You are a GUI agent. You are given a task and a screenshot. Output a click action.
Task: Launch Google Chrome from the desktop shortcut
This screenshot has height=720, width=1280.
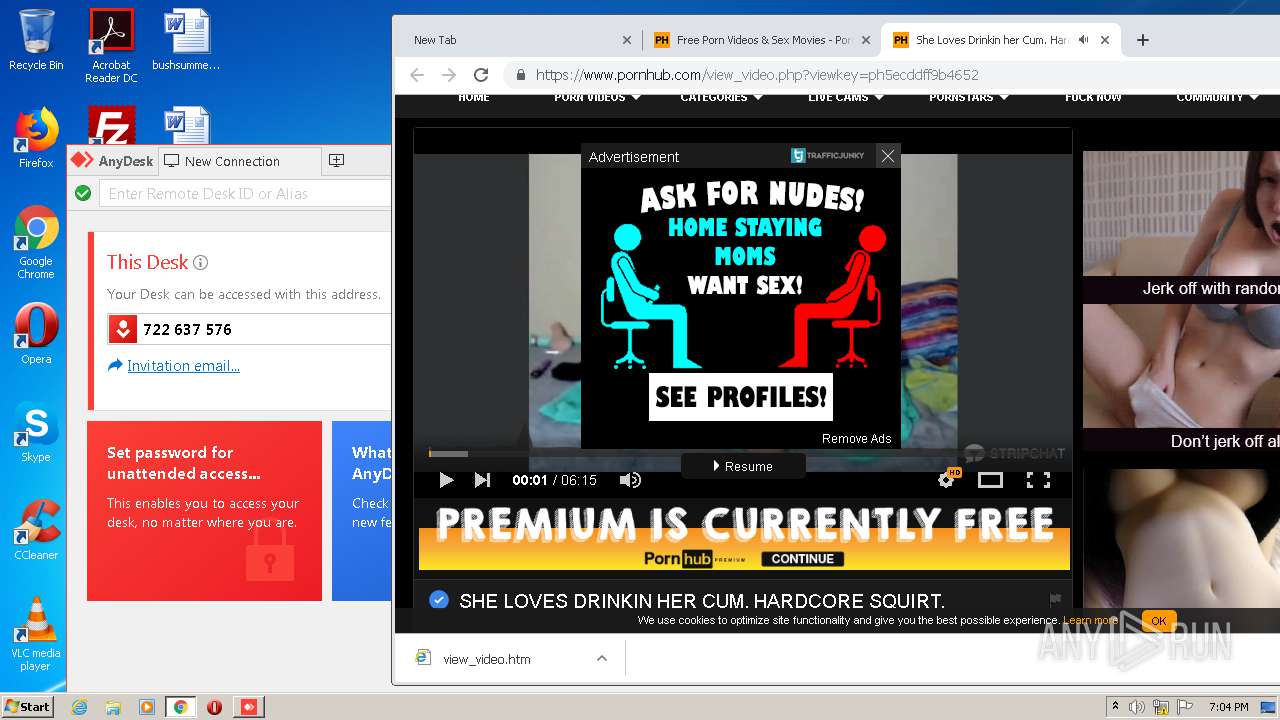(x=36, y=242)
